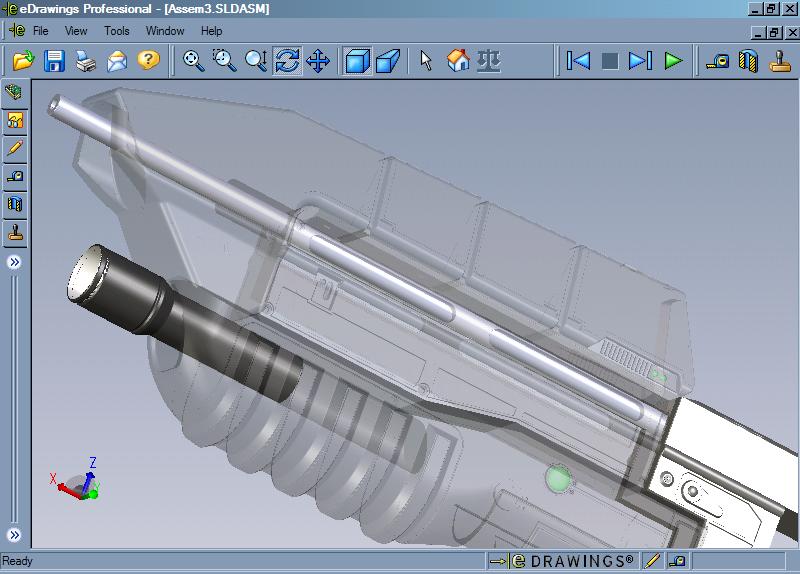The image size is (800, 574).
Task: Open the Tools menu
Action: 117,31
